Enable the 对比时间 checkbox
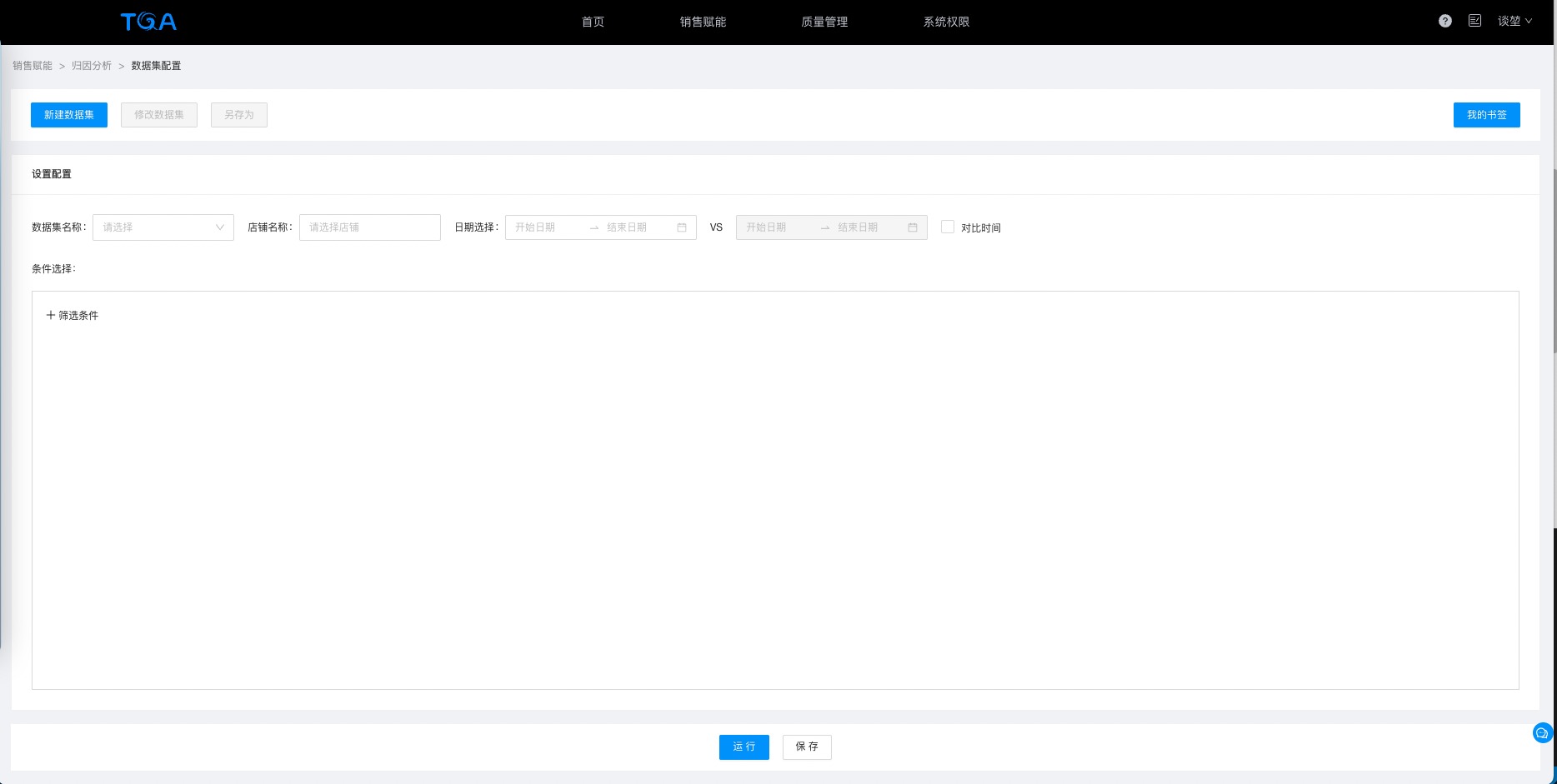Image resolution: width=1557 pixels, height=784 pixels. tap(948, 227)
